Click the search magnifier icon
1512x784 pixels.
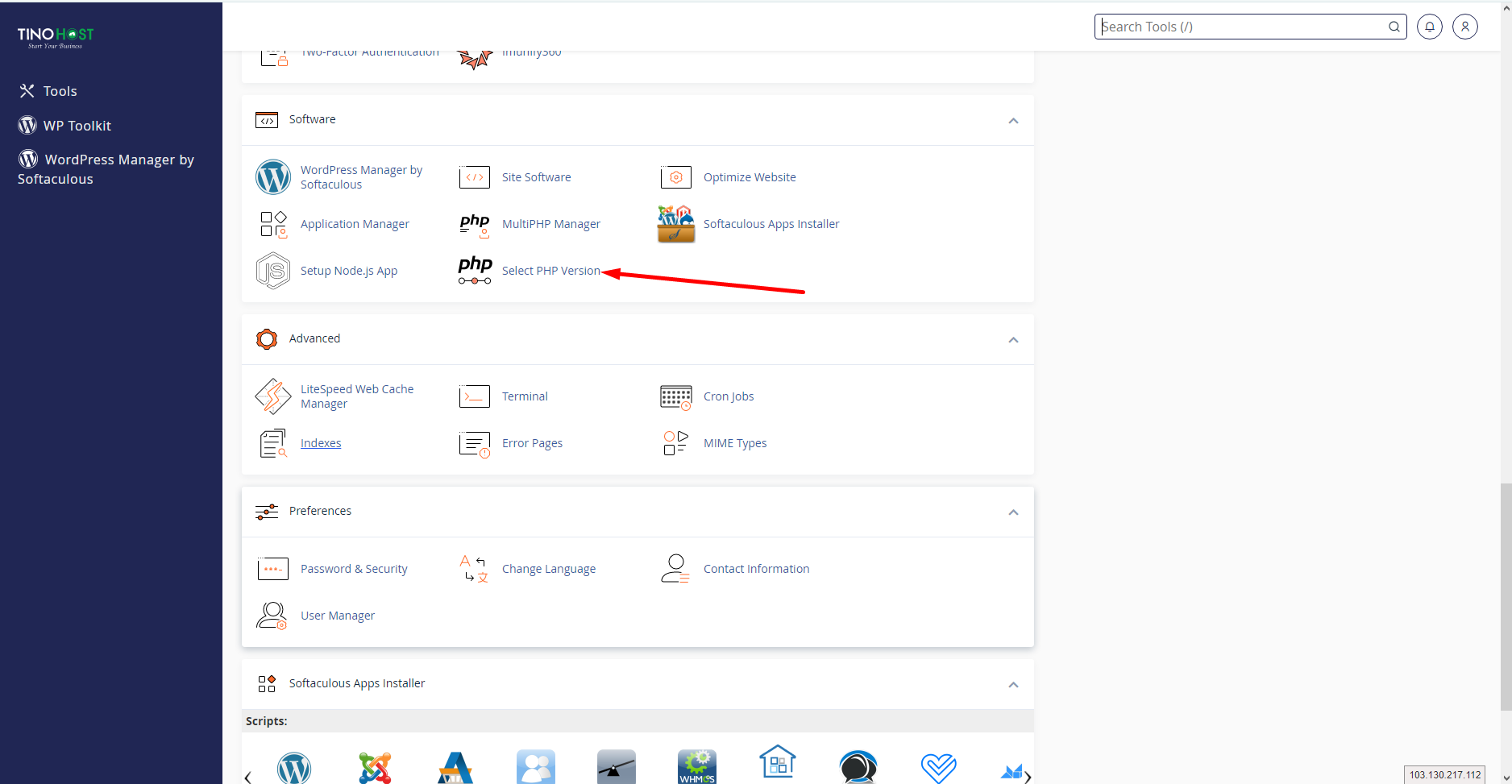click(x=1394, y=27)
